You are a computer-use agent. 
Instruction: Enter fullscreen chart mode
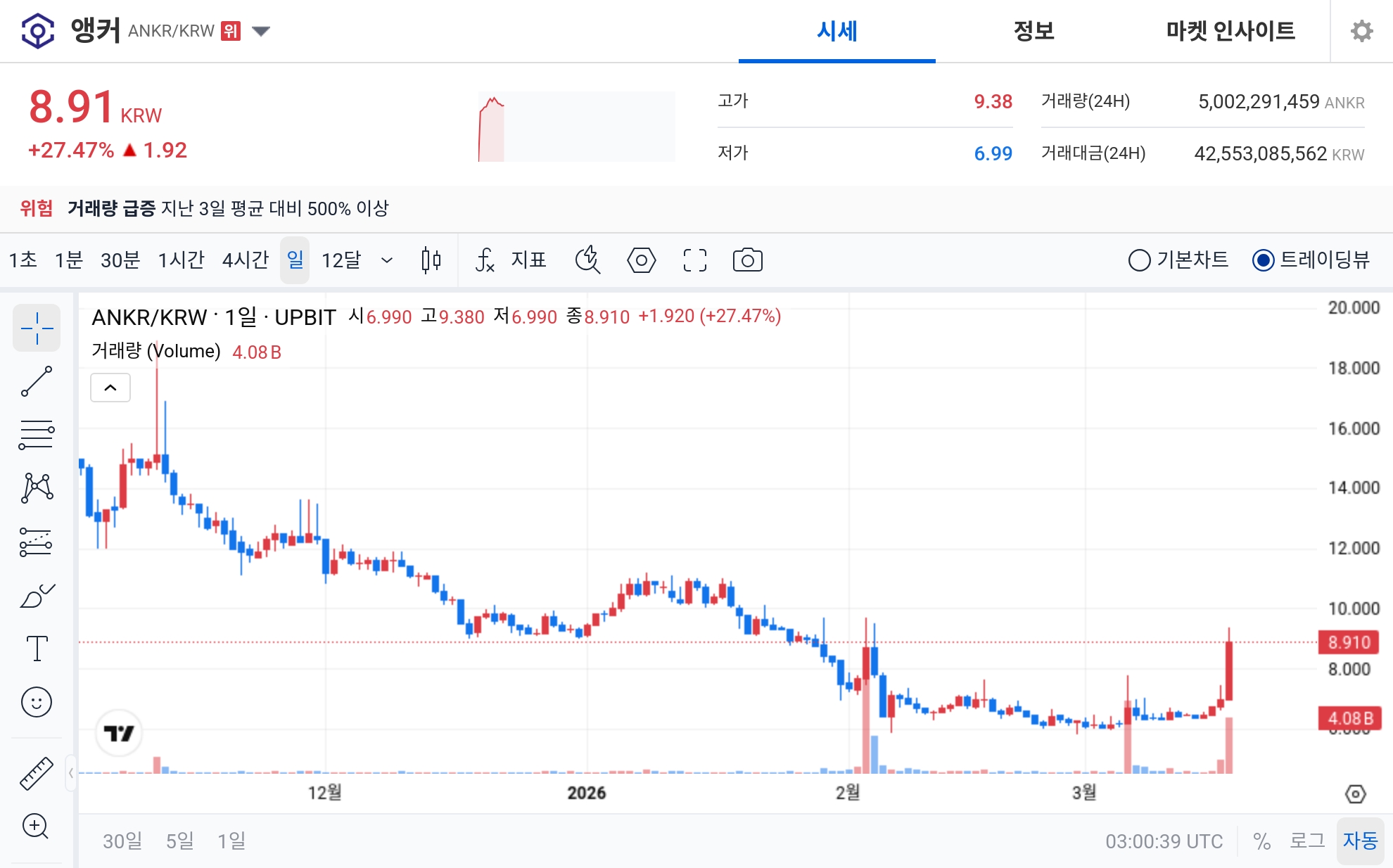[694, 260]
